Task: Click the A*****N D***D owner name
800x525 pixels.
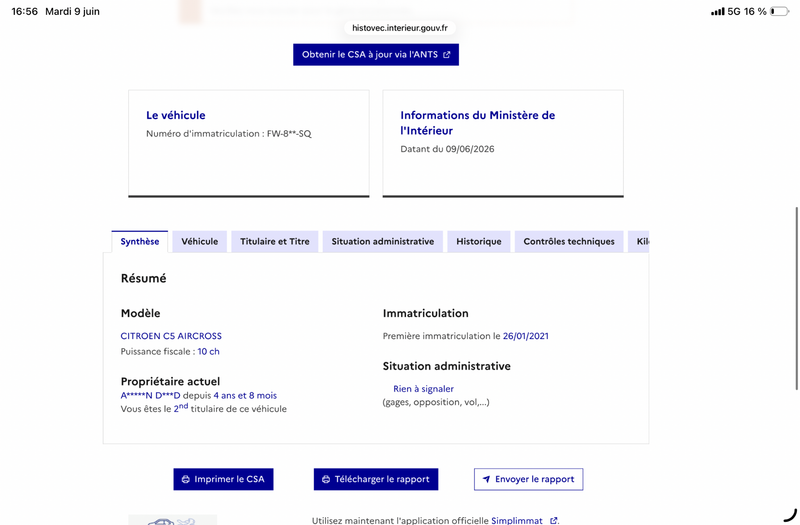Action: click(151, 395)
